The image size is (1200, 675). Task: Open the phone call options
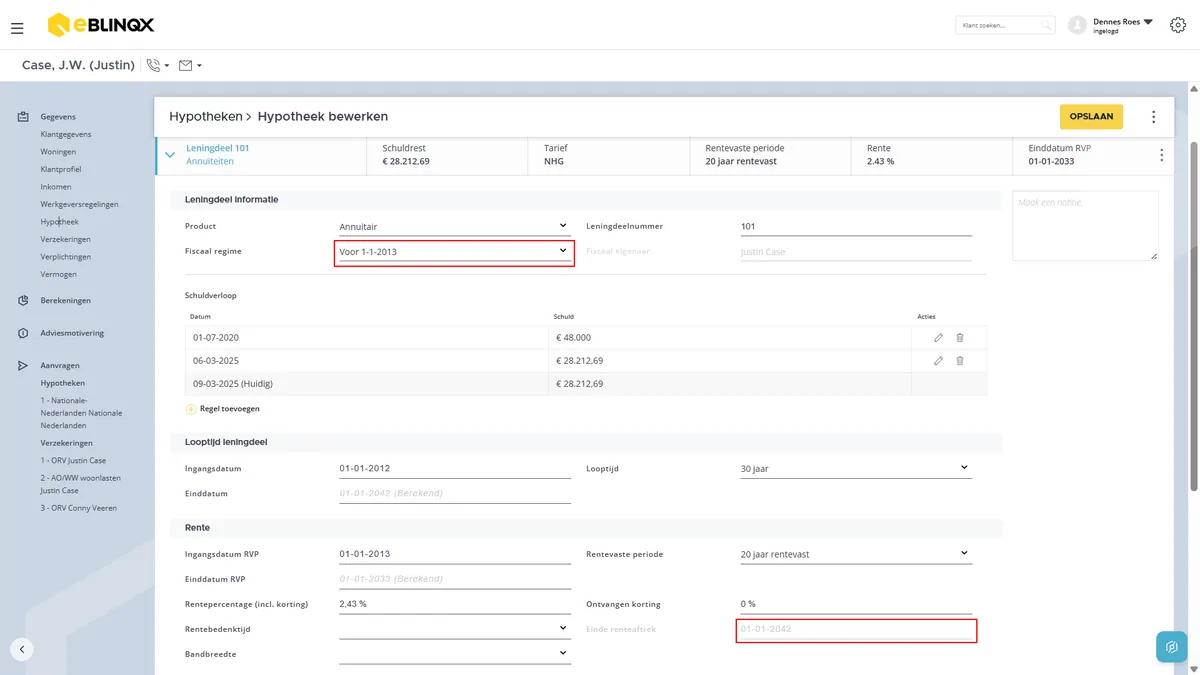click(157, 66)
